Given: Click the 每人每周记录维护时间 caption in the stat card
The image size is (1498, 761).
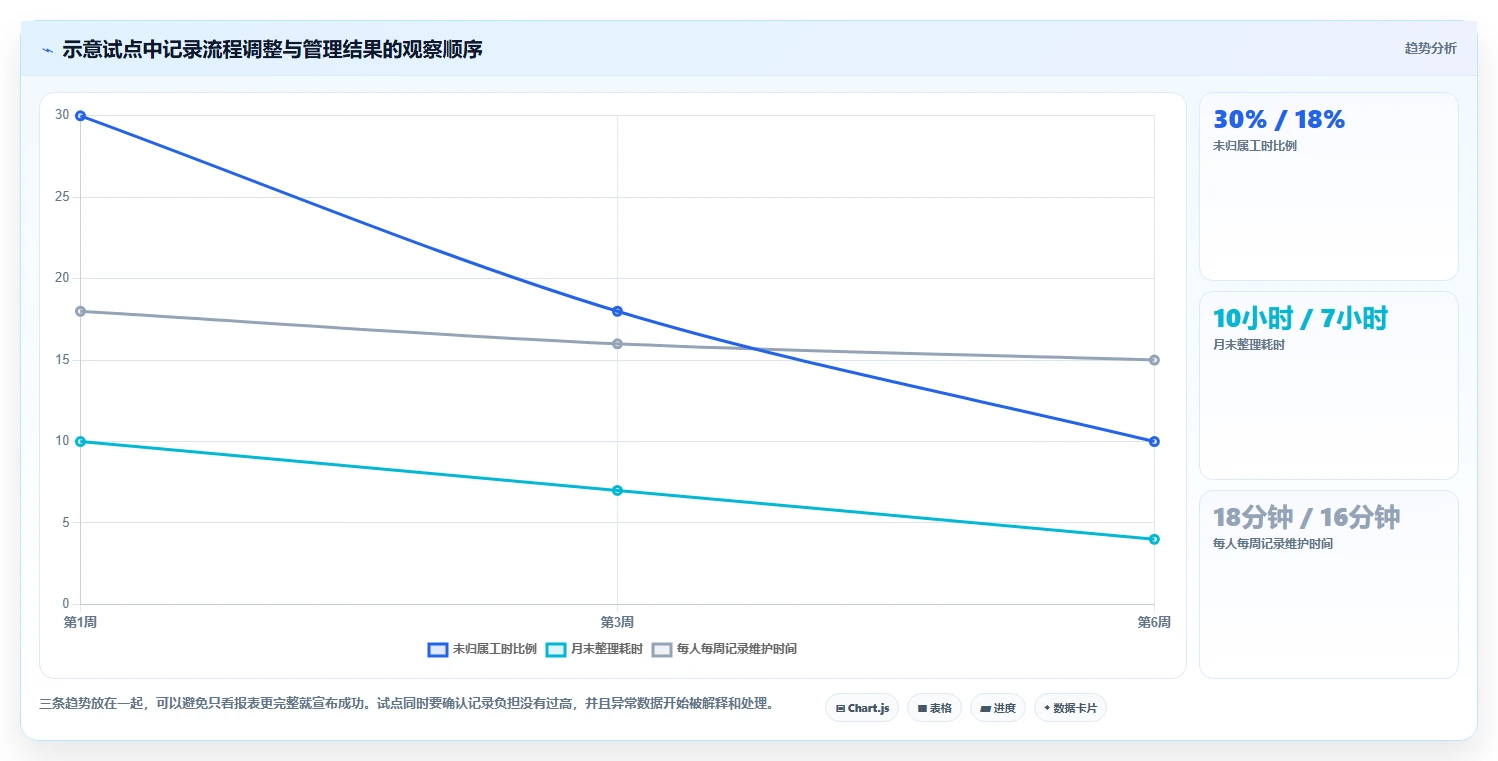Looking at the screenshot, I should coord(1273,544).
